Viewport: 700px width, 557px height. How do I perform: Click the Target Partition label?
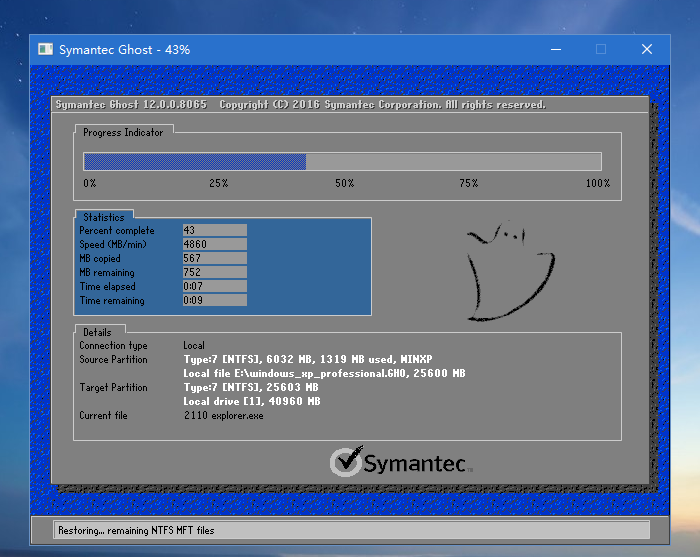tap(113, 387)
